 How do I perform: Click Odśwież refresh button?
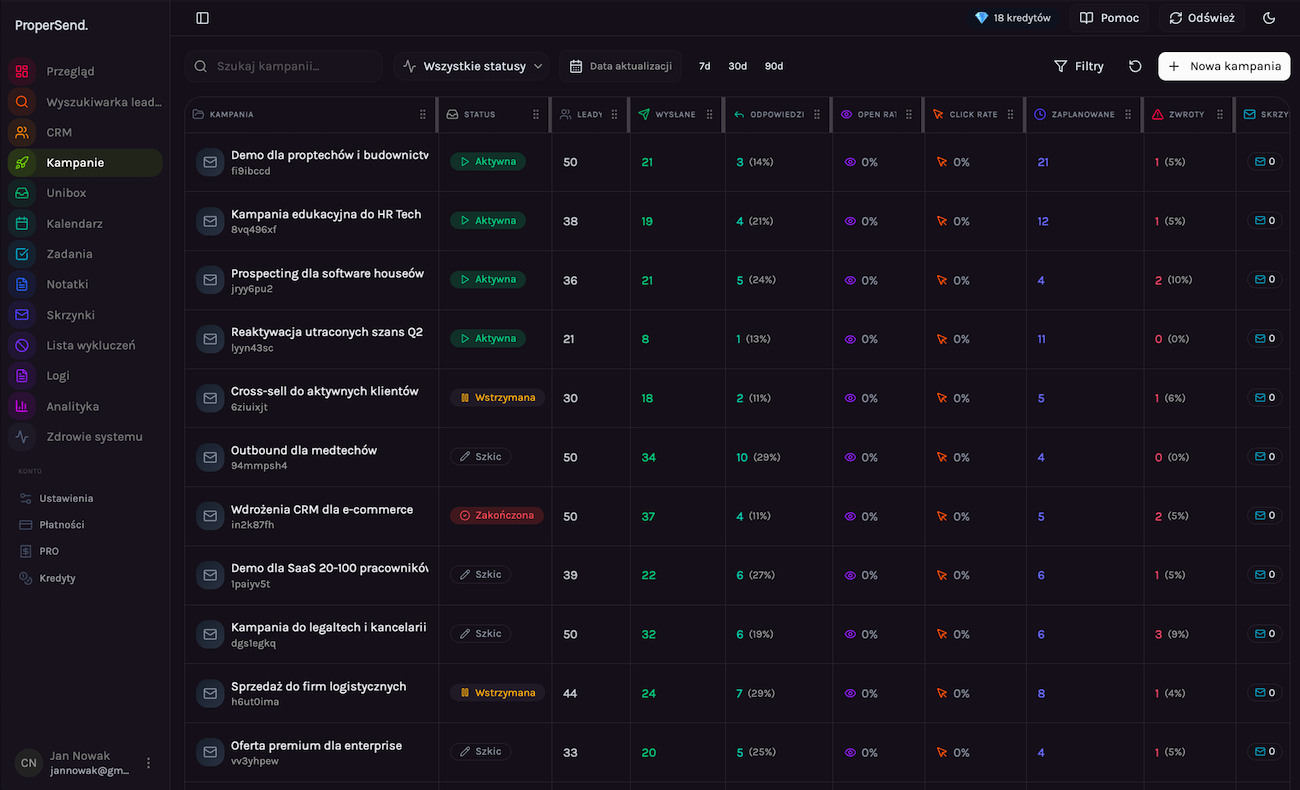1202,18
